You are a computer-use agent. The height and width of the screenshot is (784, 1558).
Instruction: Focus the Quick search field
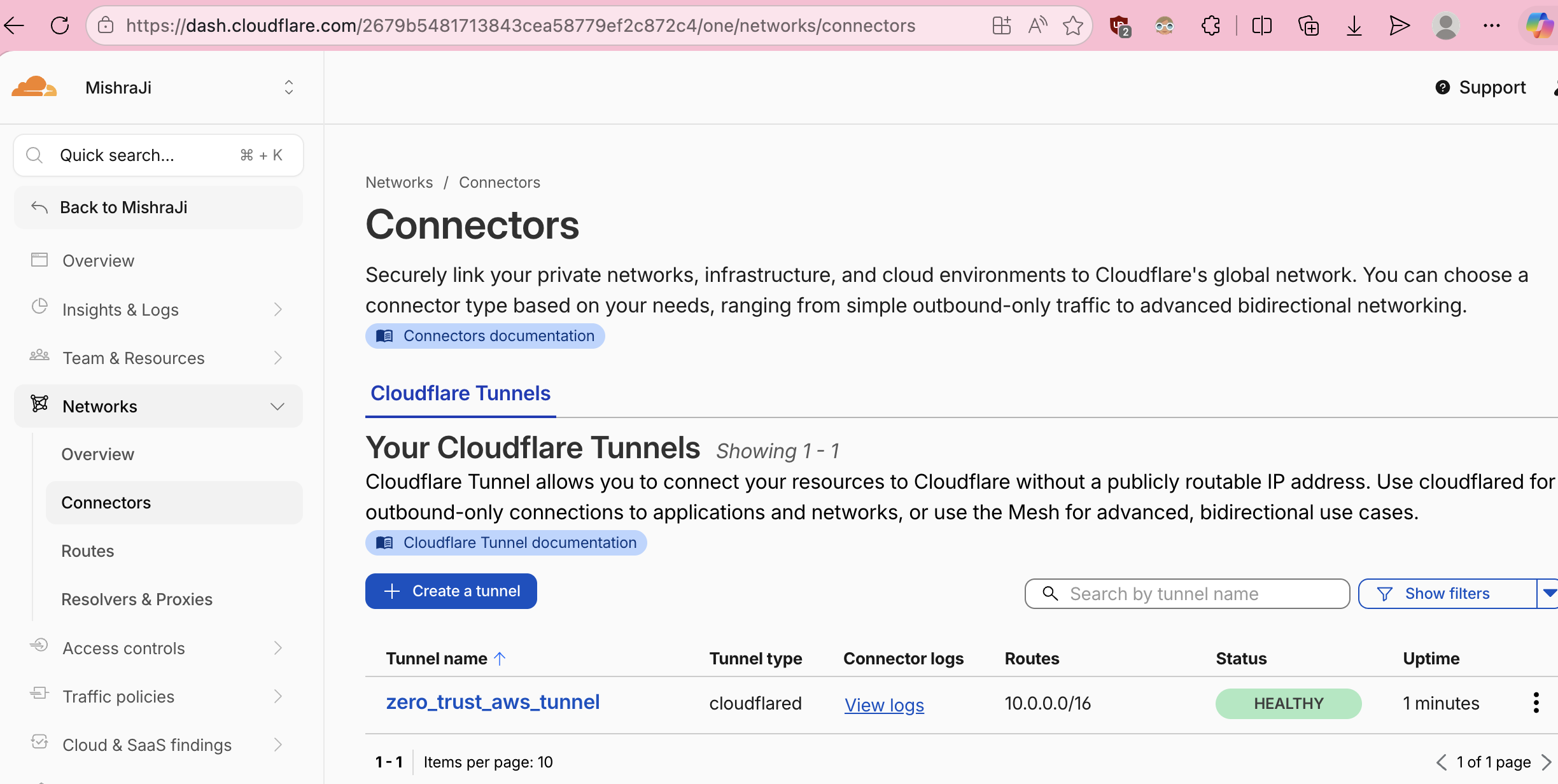(158, 155)
